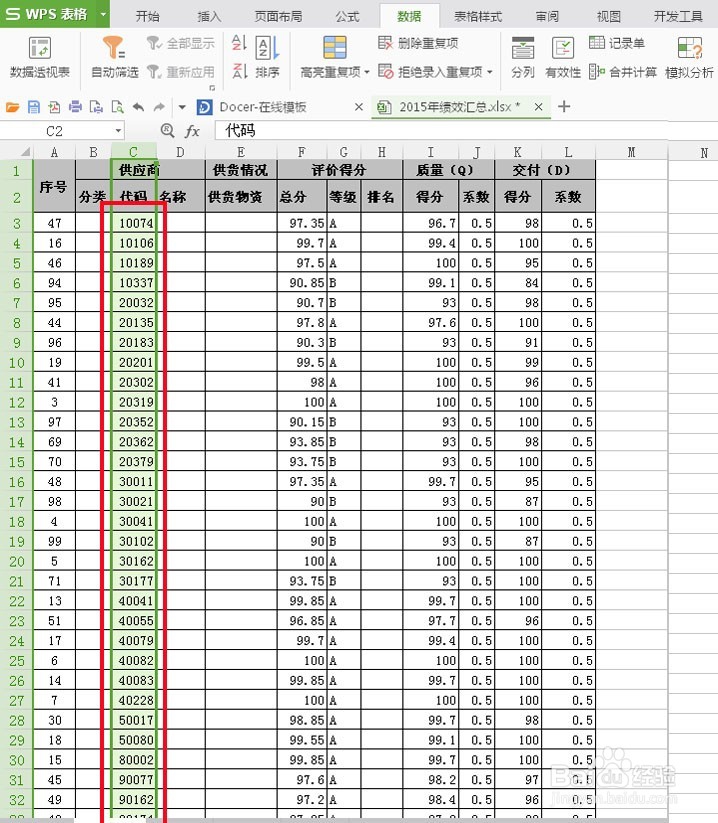Click the cell with code 20319
The height and width of the screenshot is (823, 718).
(x=134, y=402)
